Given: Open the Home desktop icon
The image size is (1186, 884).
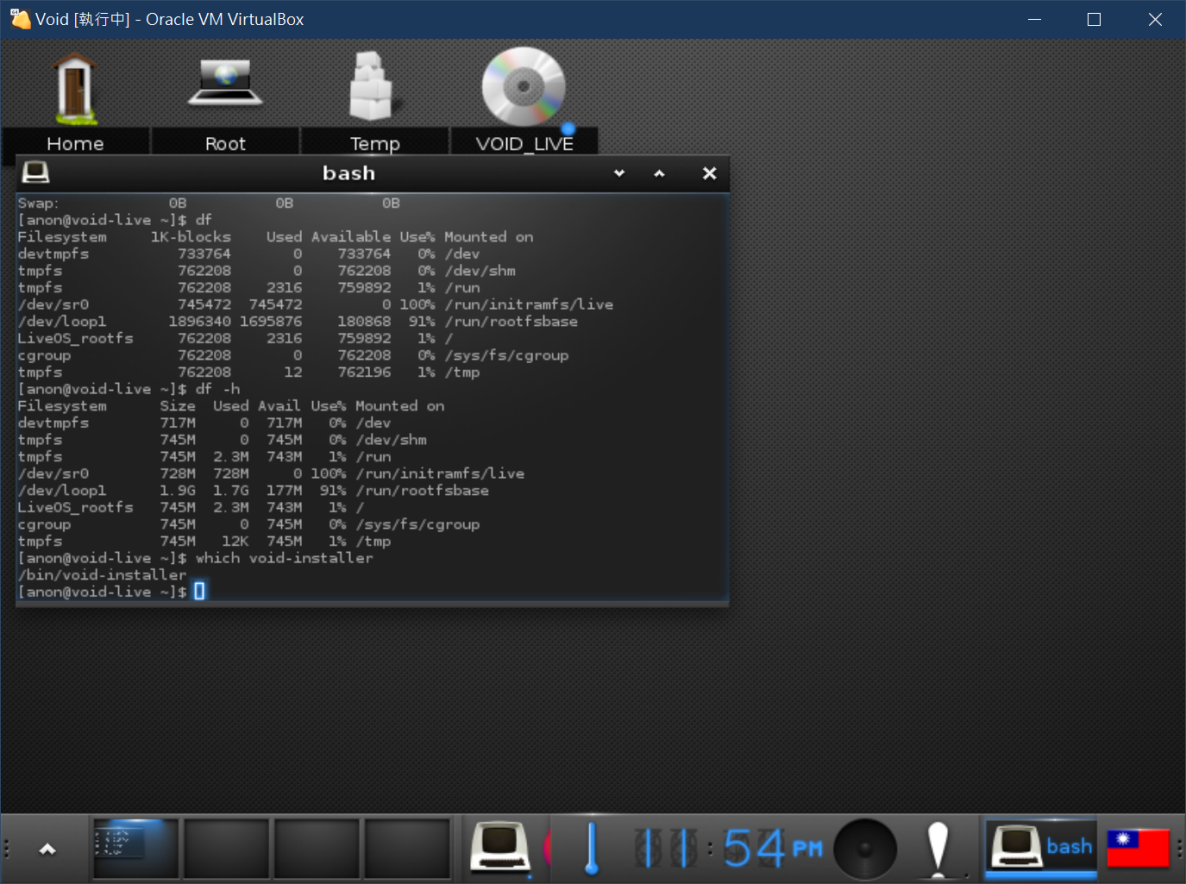Looking at the screenshot, I should coord(75,90).
